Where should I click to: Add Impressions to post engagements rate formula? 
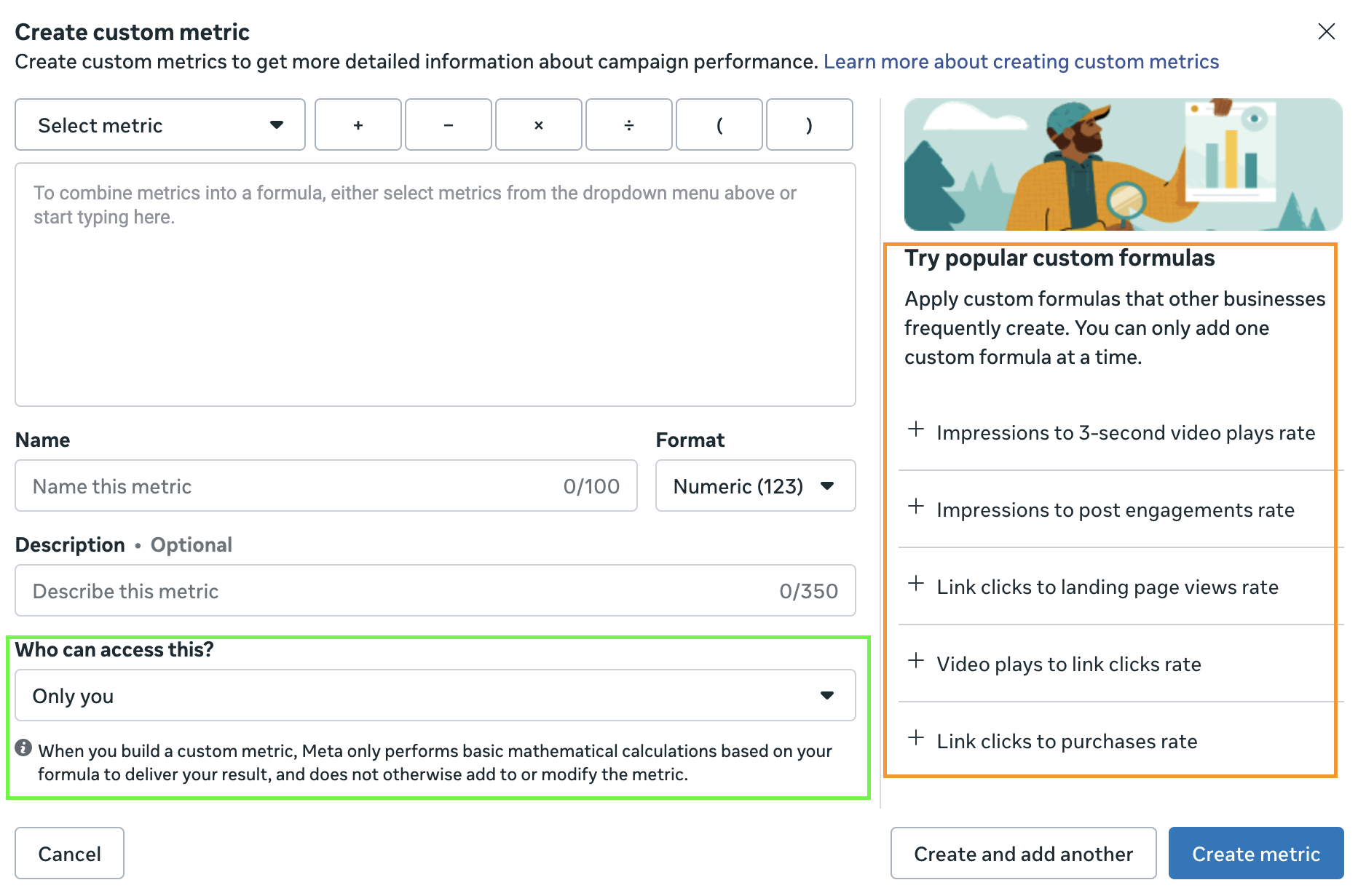[1115, 510]
